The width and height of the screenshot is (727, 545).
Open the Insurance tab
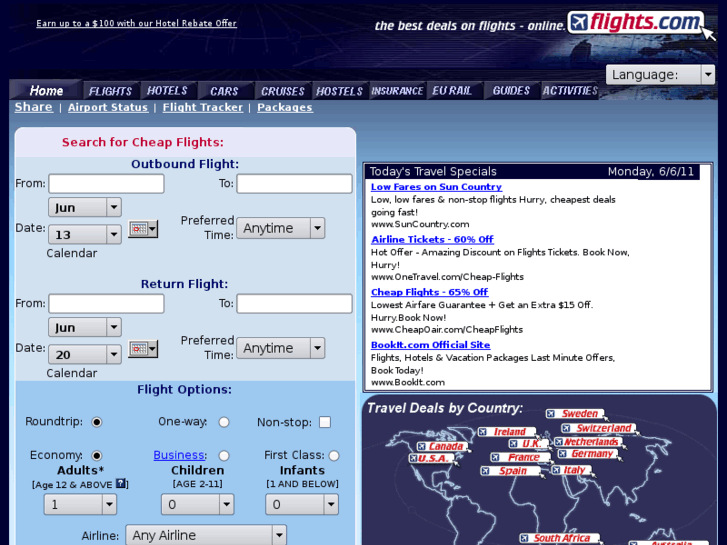397,91
